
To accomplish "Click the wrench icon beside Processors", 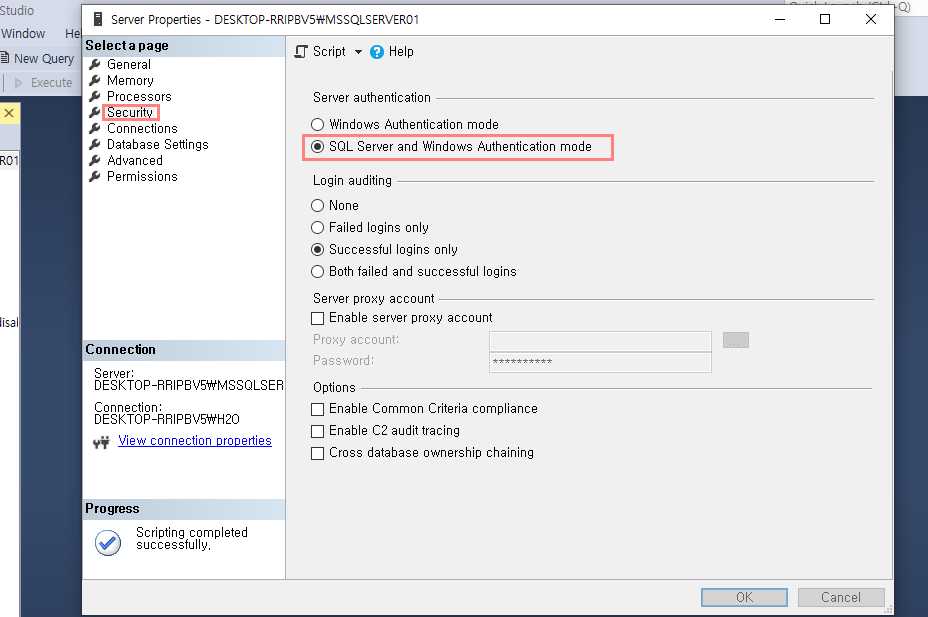I will 95,96.
